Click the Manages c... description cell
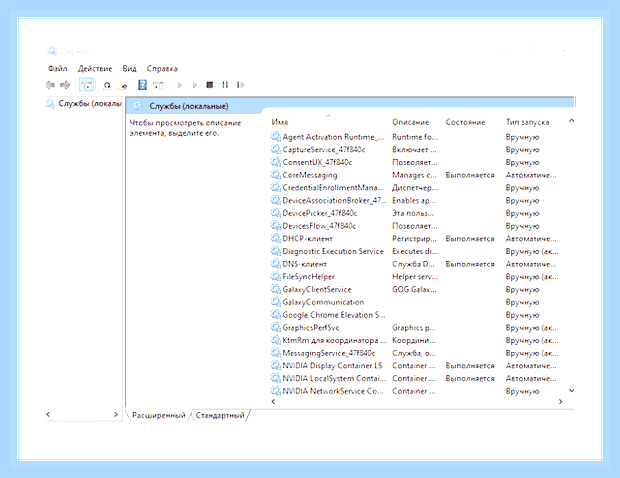The image size is (620, 478). point(414,175)
